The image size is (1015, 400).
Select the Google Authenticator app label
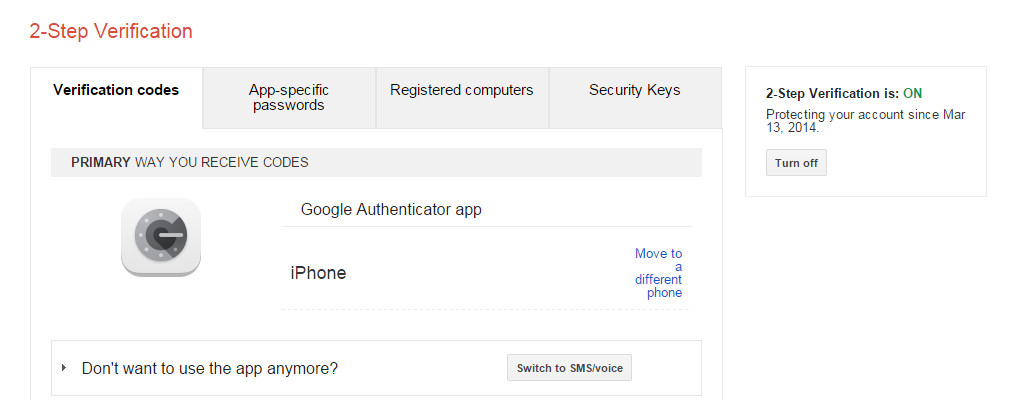(391, 210)
